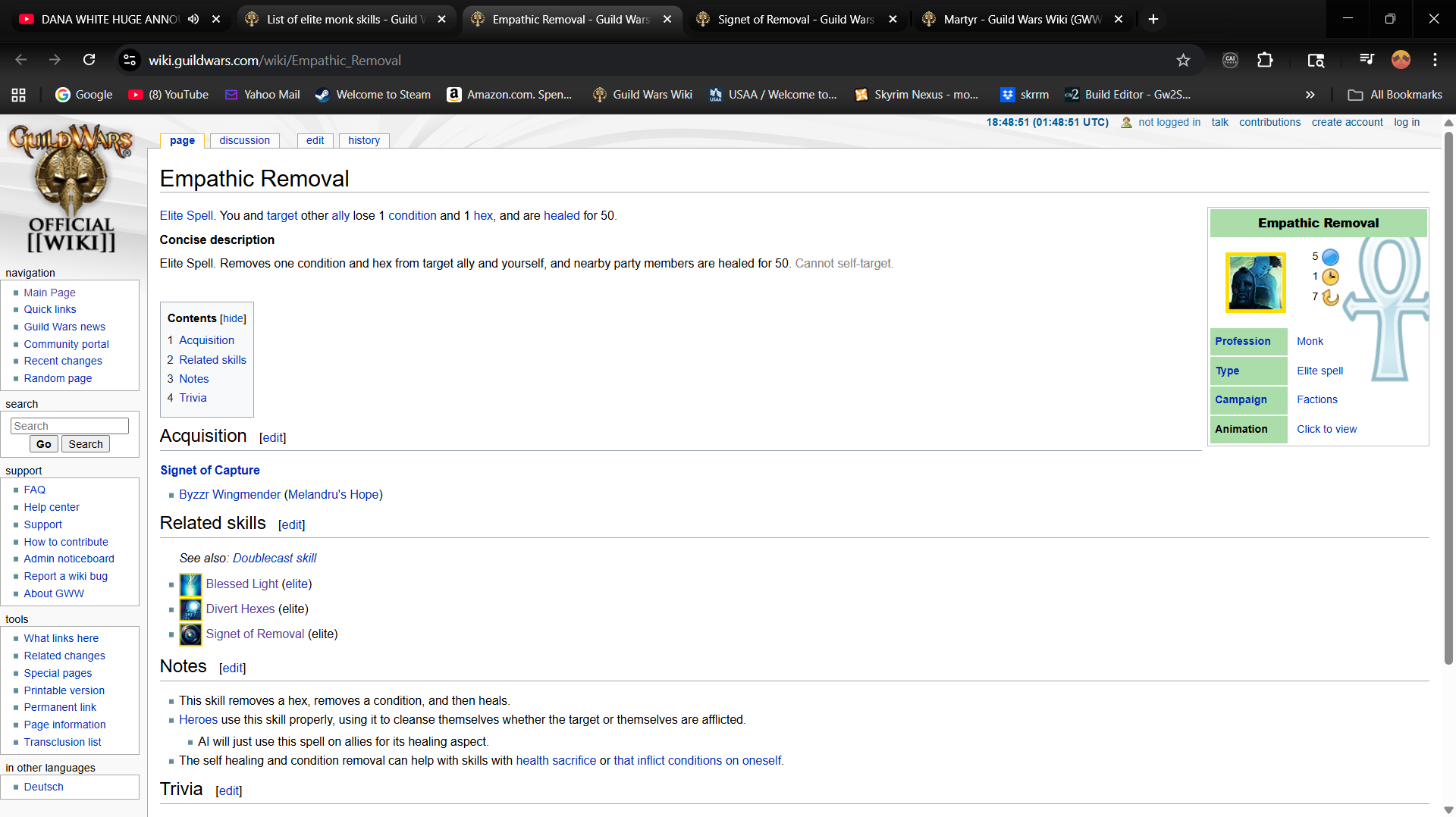This screenshot has height=817, width=1456.
Task: Open the Extensions puzzle icon
Action: (x=1265, y=60)
